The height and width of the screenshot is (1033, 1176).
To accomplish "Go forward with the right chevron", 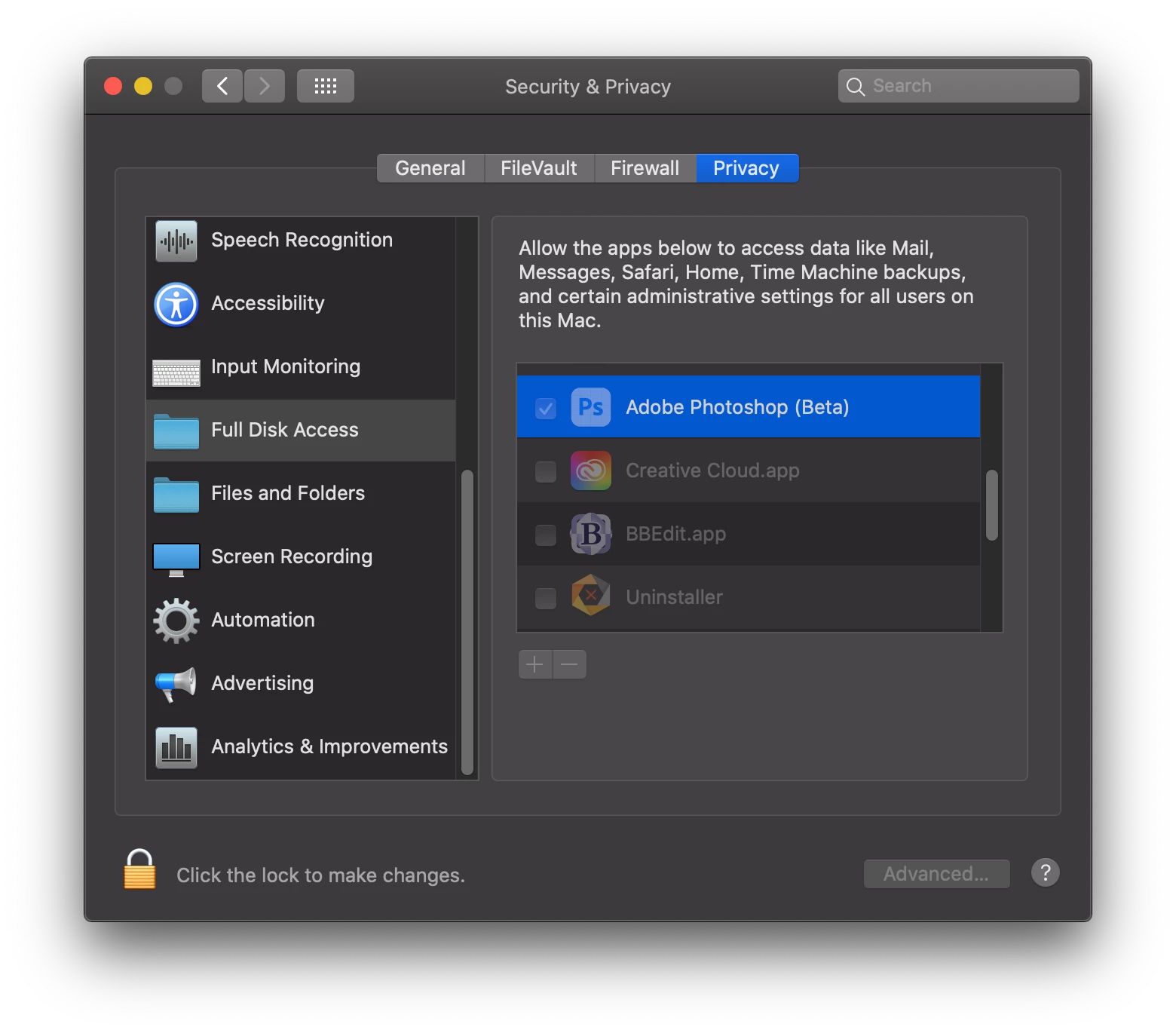I will pyautogui.click(x=265, y=86).
